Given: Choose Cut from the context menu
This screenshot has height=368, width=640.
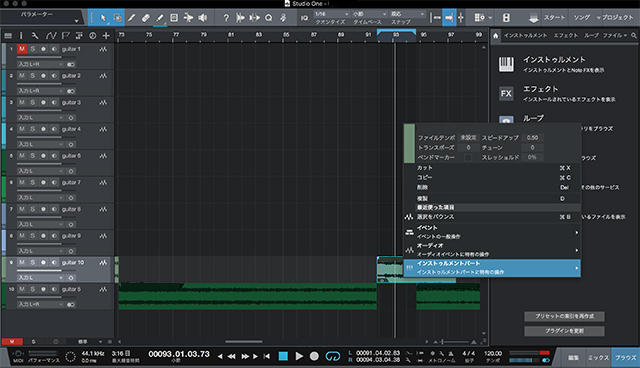Looking at the screenshot, I should coord(492,168).
